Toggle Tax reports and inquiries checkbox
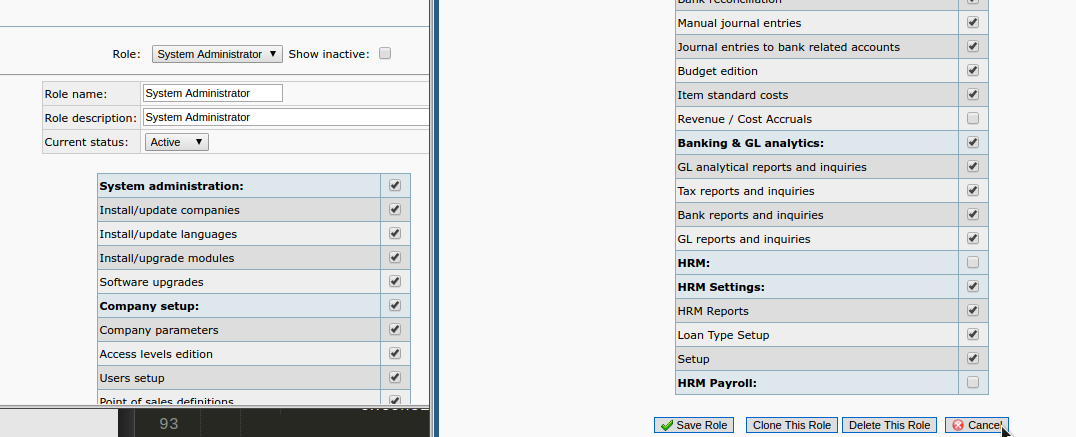The height and width of the screenshot is (437, 1076). 973,191
